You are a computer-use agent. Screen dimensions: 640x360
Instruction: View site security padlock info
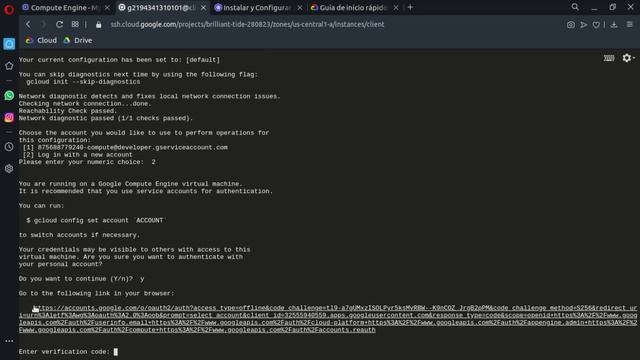click(98, 24)
